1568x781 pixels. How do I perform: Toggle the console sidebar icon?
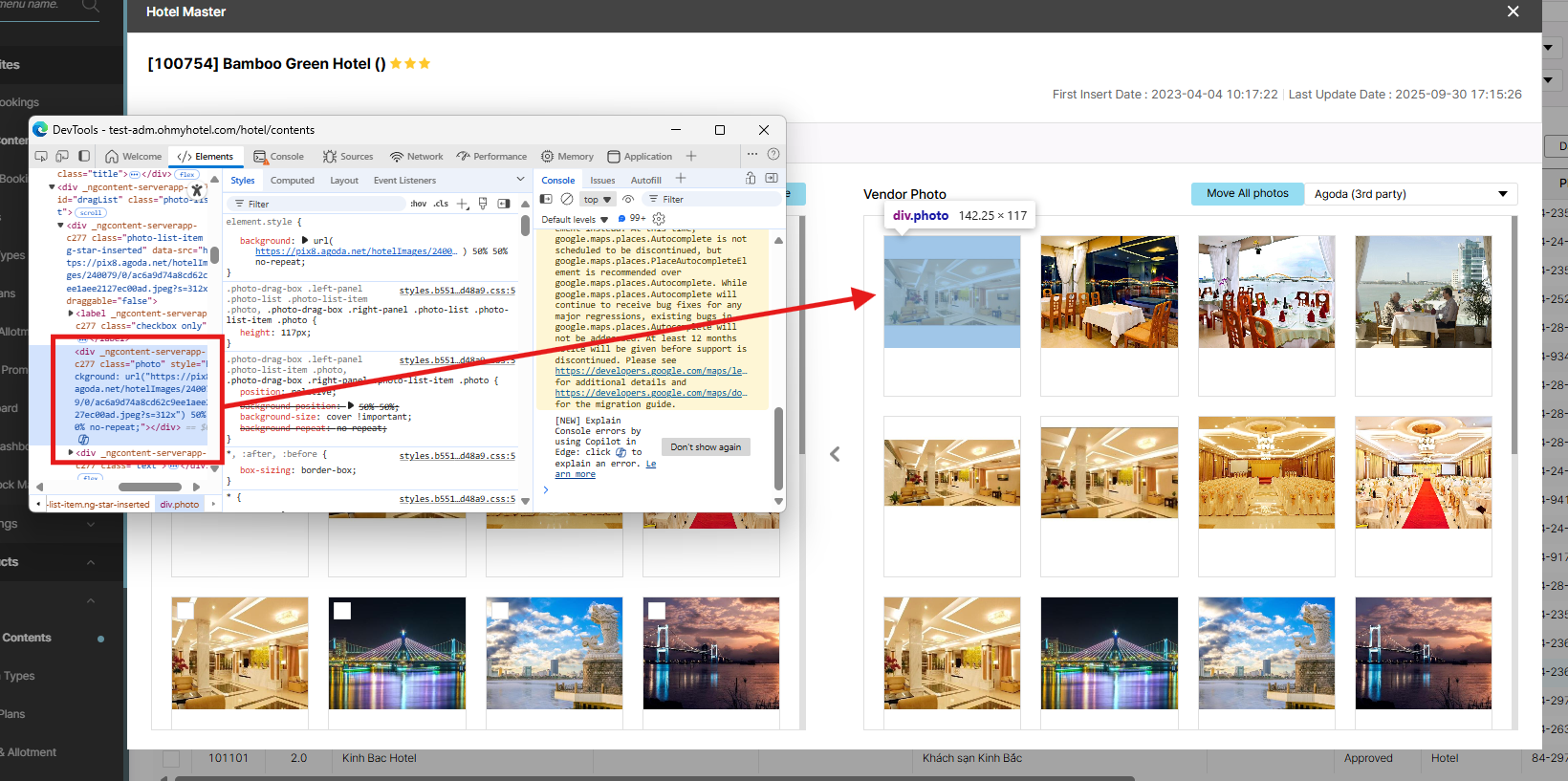pos(546,200)
